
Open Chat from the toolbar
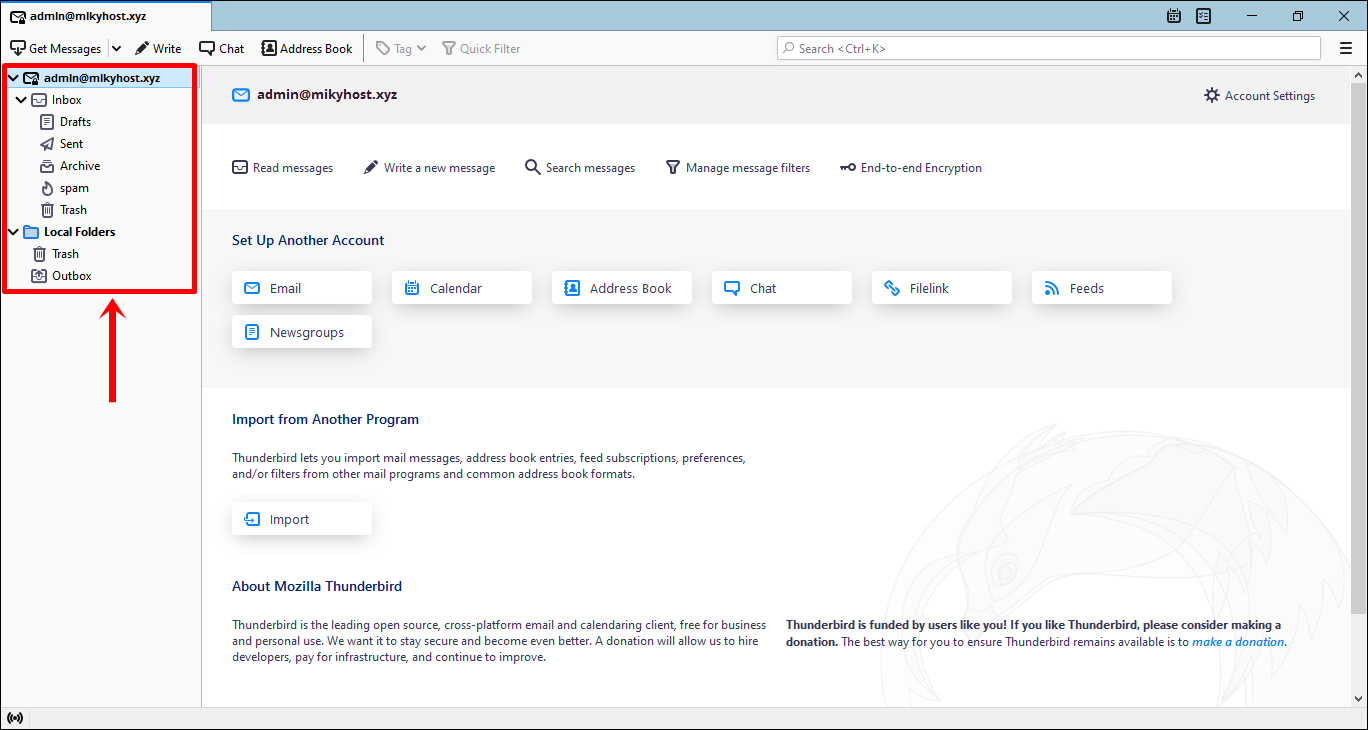(222, 48)
